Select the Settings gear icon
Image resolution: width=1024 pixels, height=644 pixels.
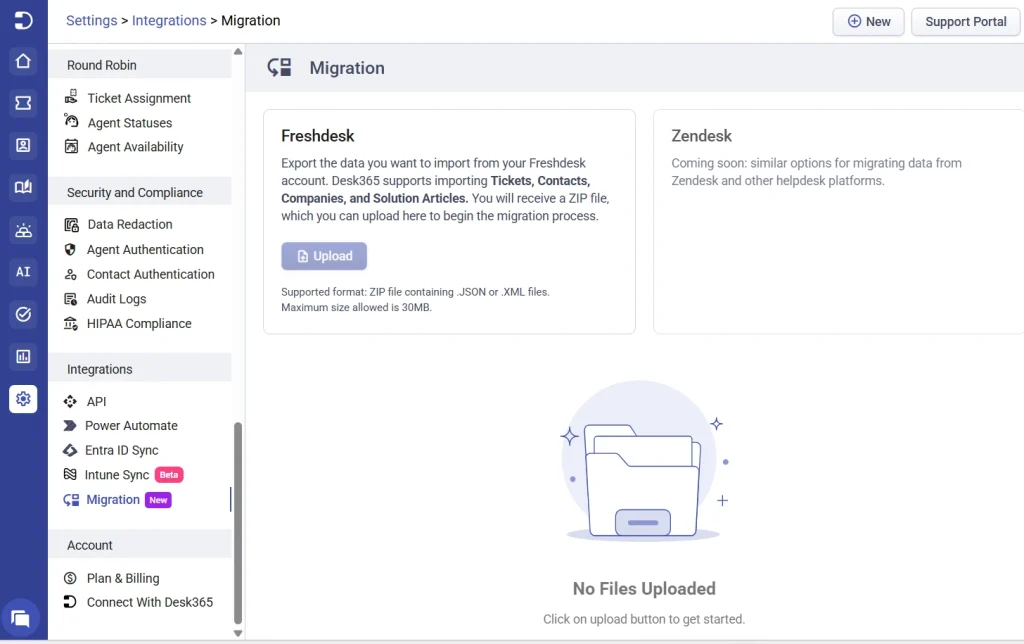(x=23, y=398)
